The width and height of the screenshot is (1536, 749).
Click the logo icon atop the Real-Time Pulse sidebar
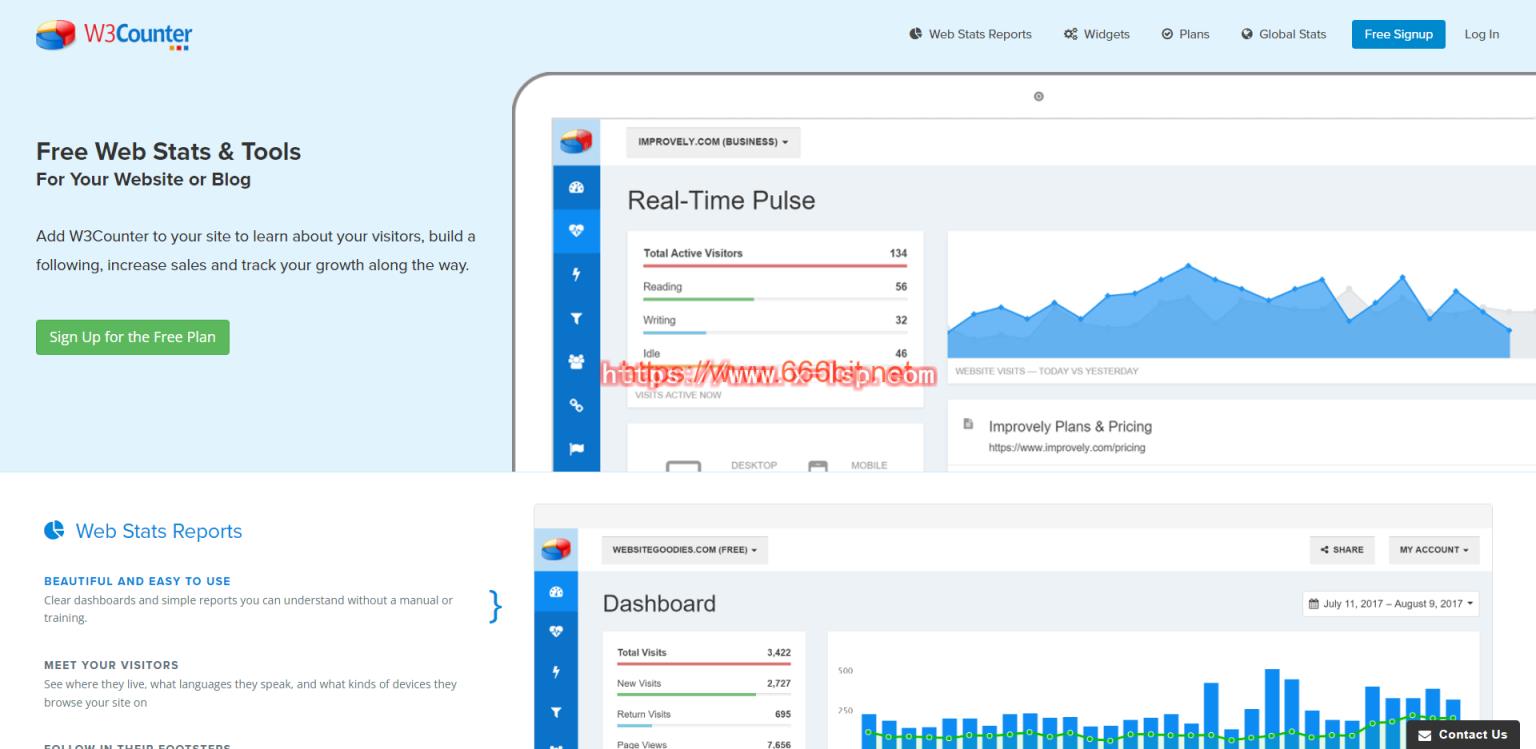[x=576, y=142]
